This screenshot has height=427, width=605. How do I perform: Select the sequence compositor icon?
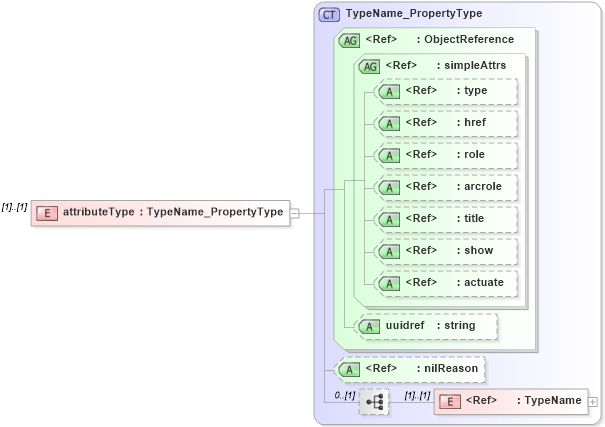[x=374, y=402]
